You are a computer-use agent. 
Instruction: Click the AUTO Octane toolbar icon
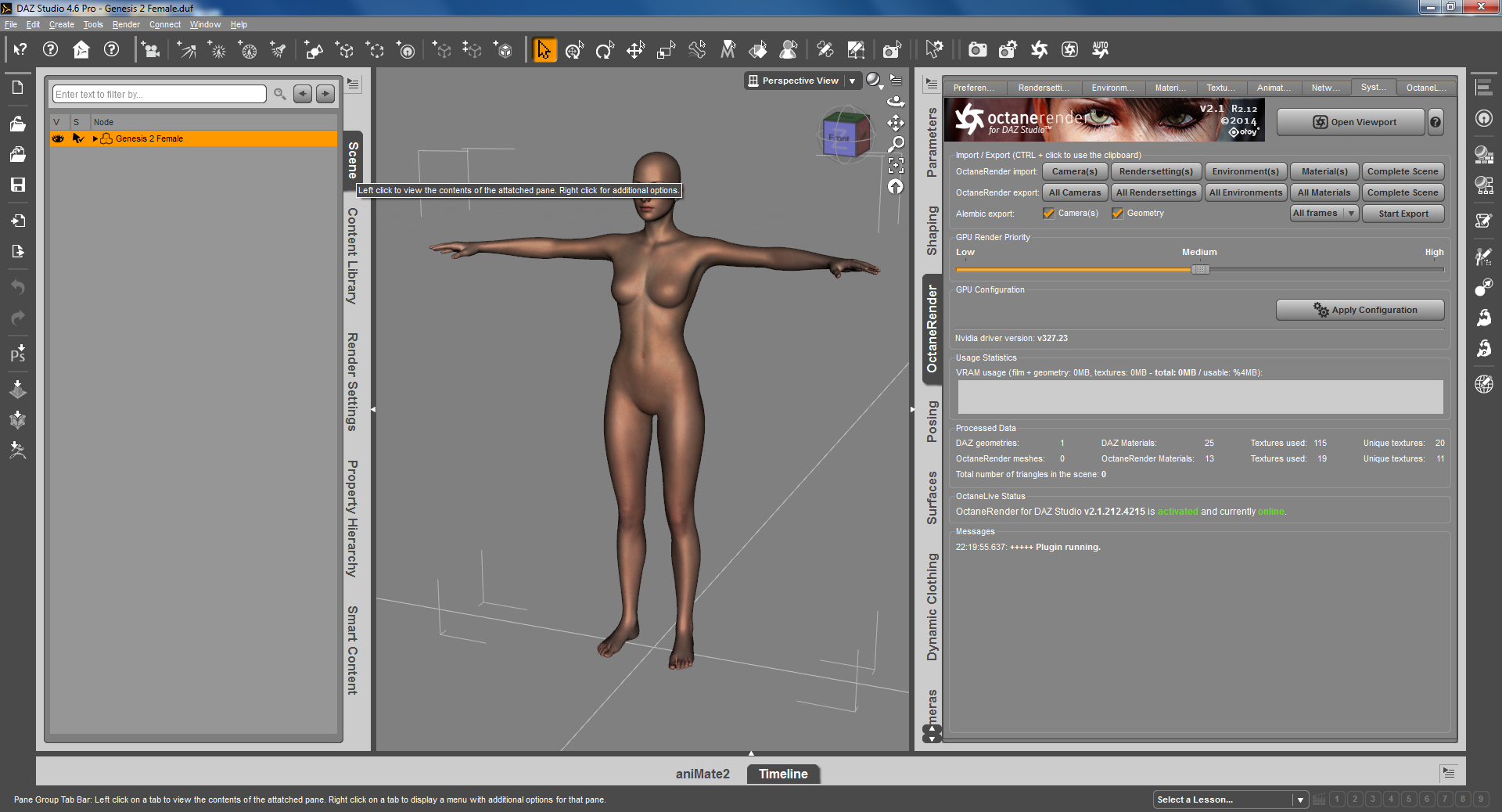tap(1101, 50)
